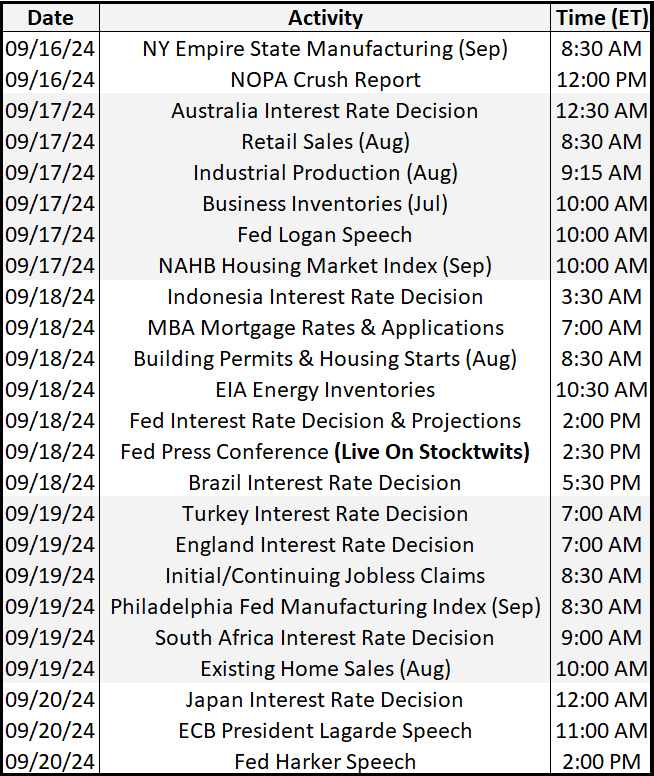Select the Existing Home Sales (Aug) cell

[325, 669]
